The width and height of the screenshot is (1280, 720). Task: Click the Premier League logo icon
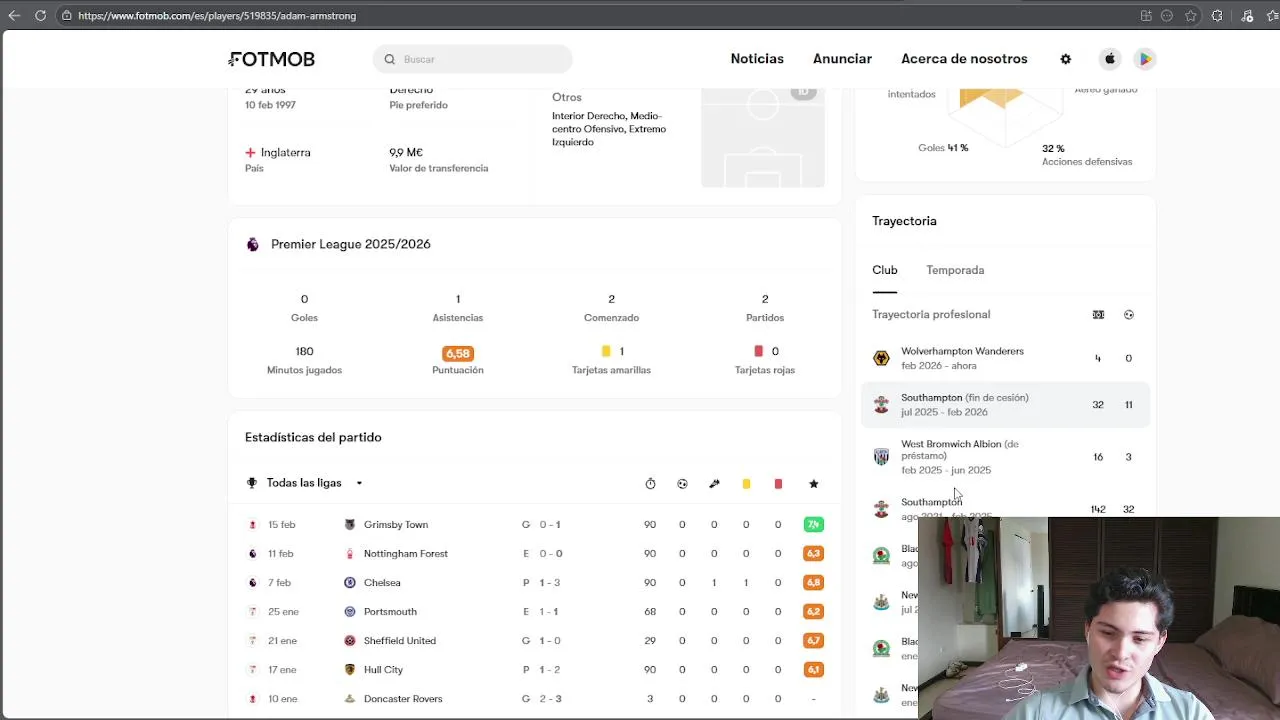[253, 244]
